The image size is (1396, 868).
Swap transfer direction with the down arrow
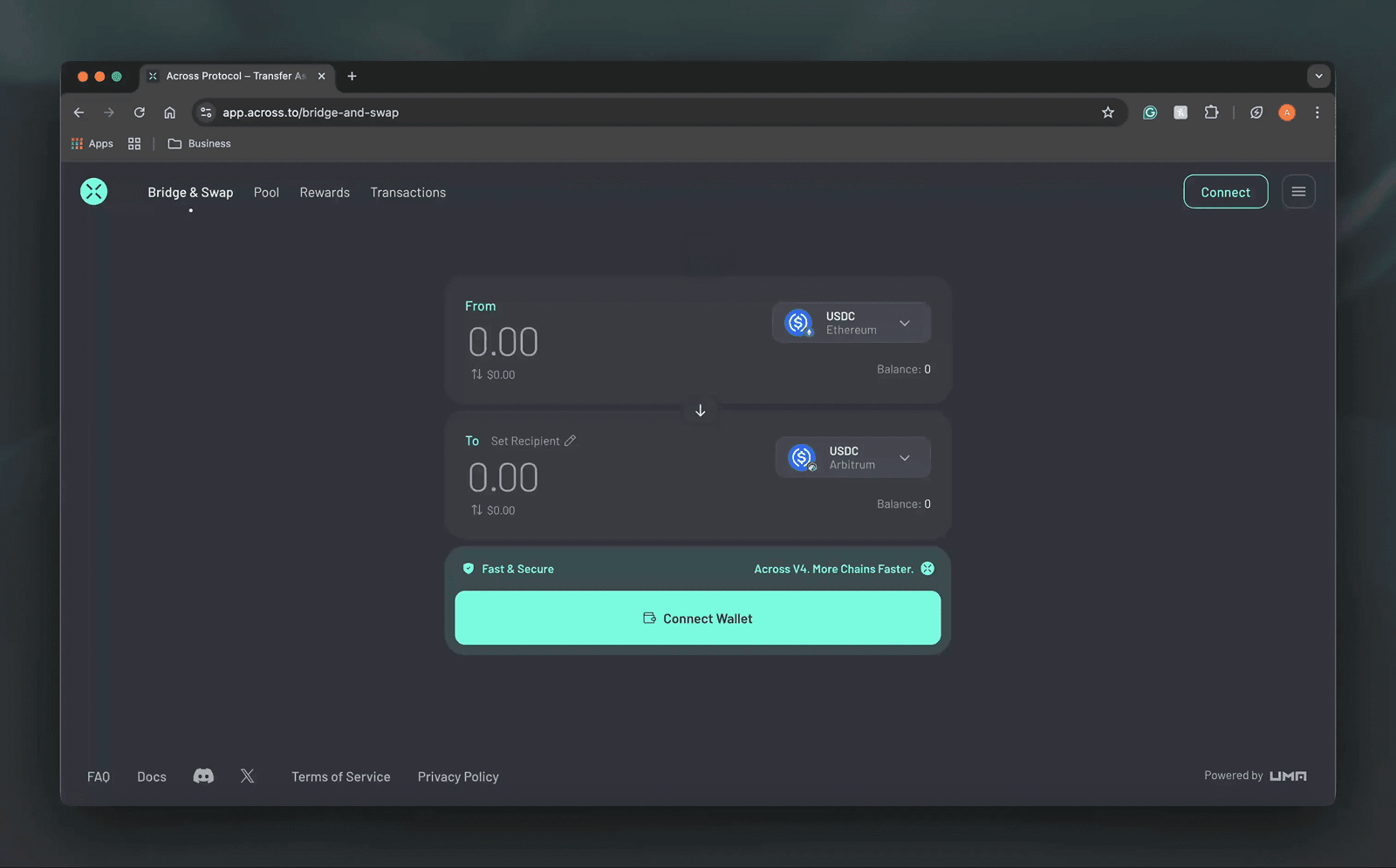point(700,410)
